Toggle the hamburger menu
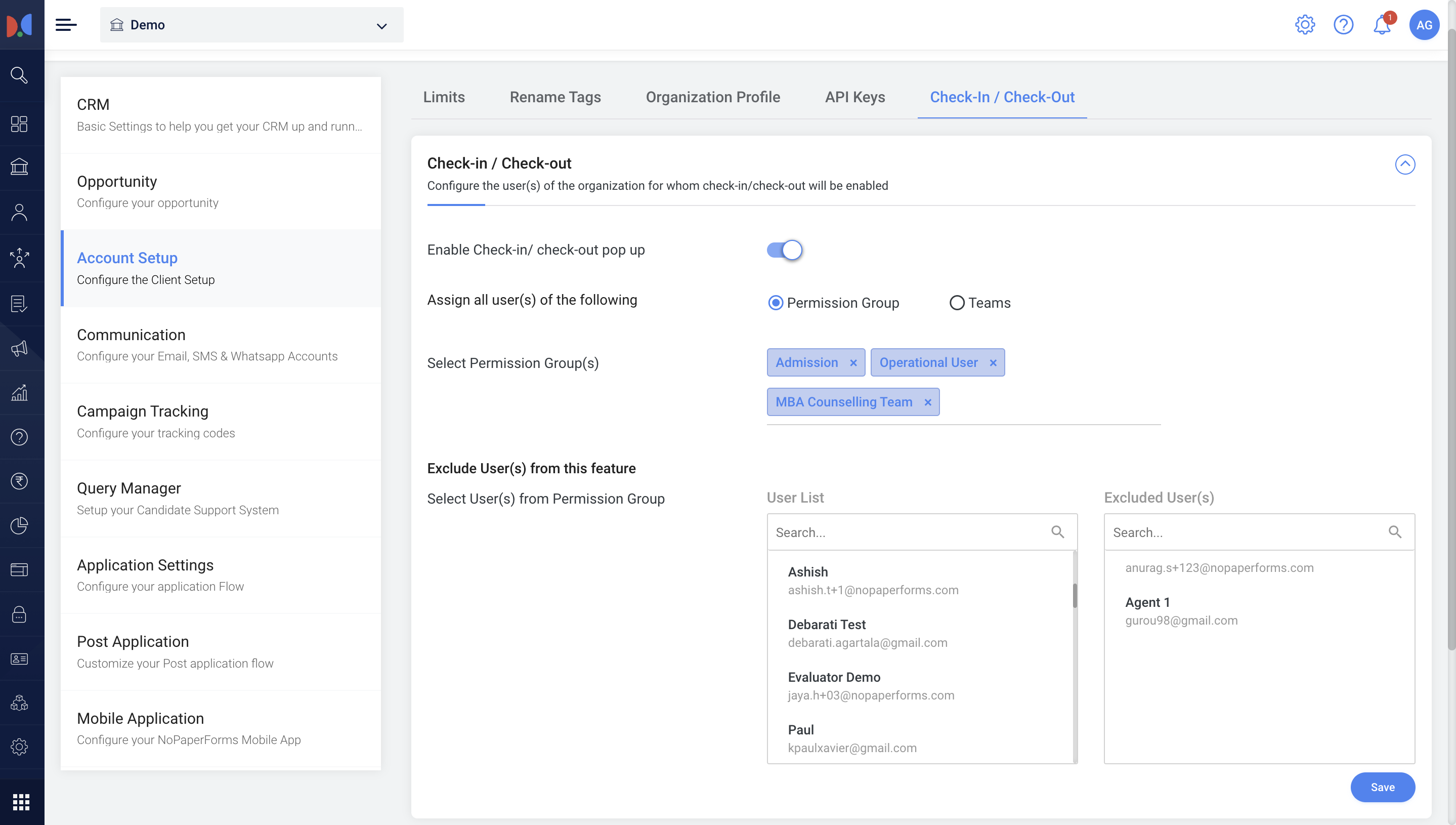Image resolution: width=1456 pixels, height=825 pixels. tap(66, 25)
